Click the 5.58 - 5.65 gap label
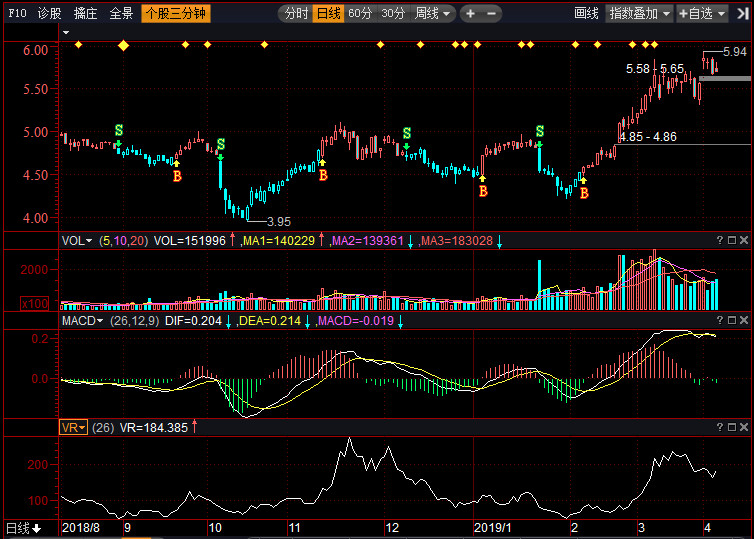Image resolution: width=754 pixels, height=539 pixels. click(x=654, y=69)
